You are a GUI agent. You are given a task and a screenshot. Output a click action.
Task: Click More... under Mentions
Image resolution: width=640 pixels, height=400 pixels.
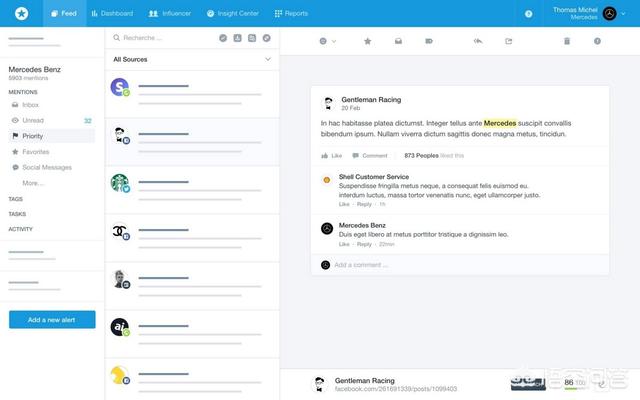[33, 183]
